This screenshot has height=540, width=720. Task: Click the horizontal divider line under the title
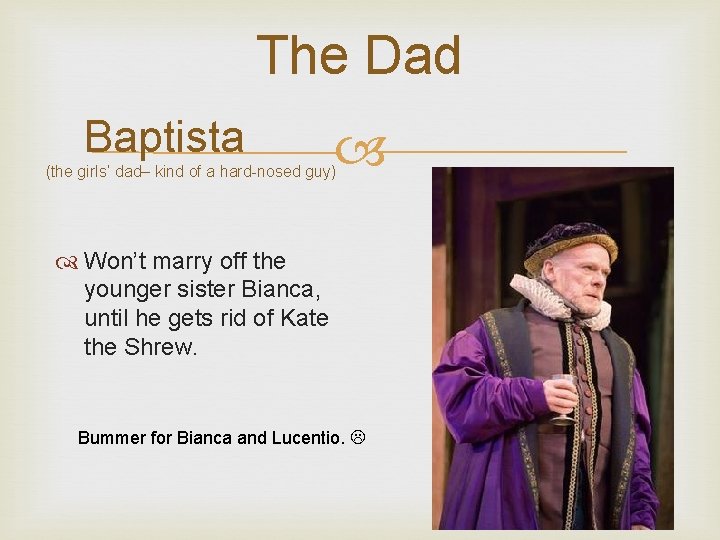pyautogui.click(x=500, y=150)
